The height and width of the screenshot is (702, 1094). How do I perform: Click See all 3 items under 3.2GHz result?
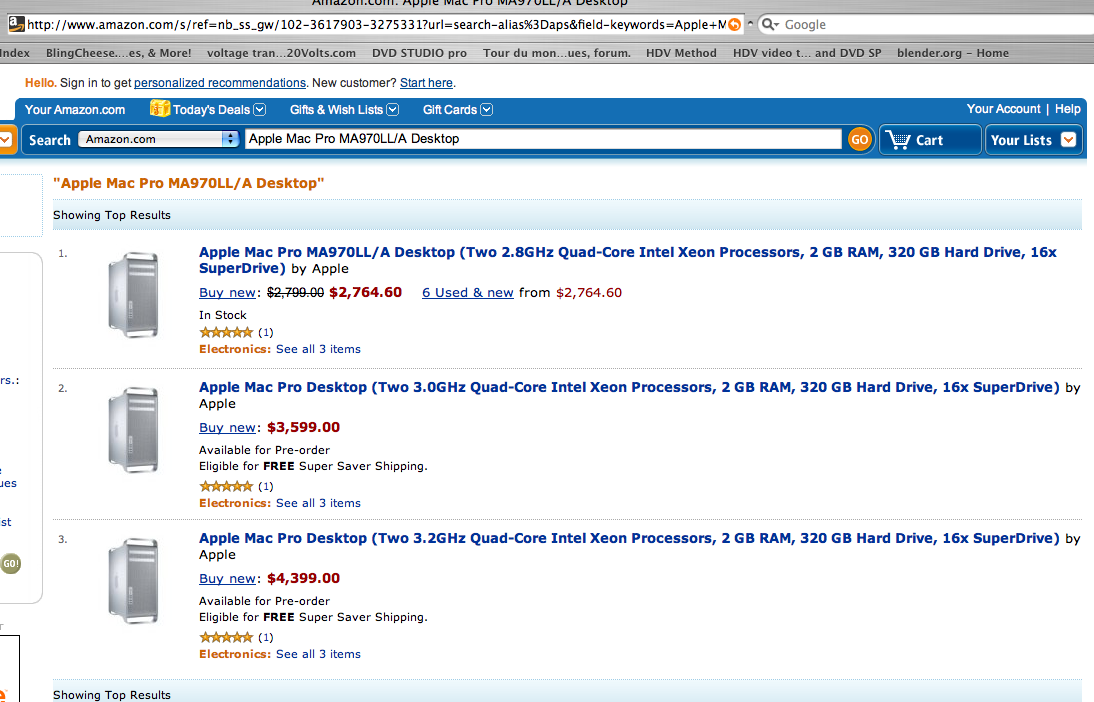coord(318,654)
